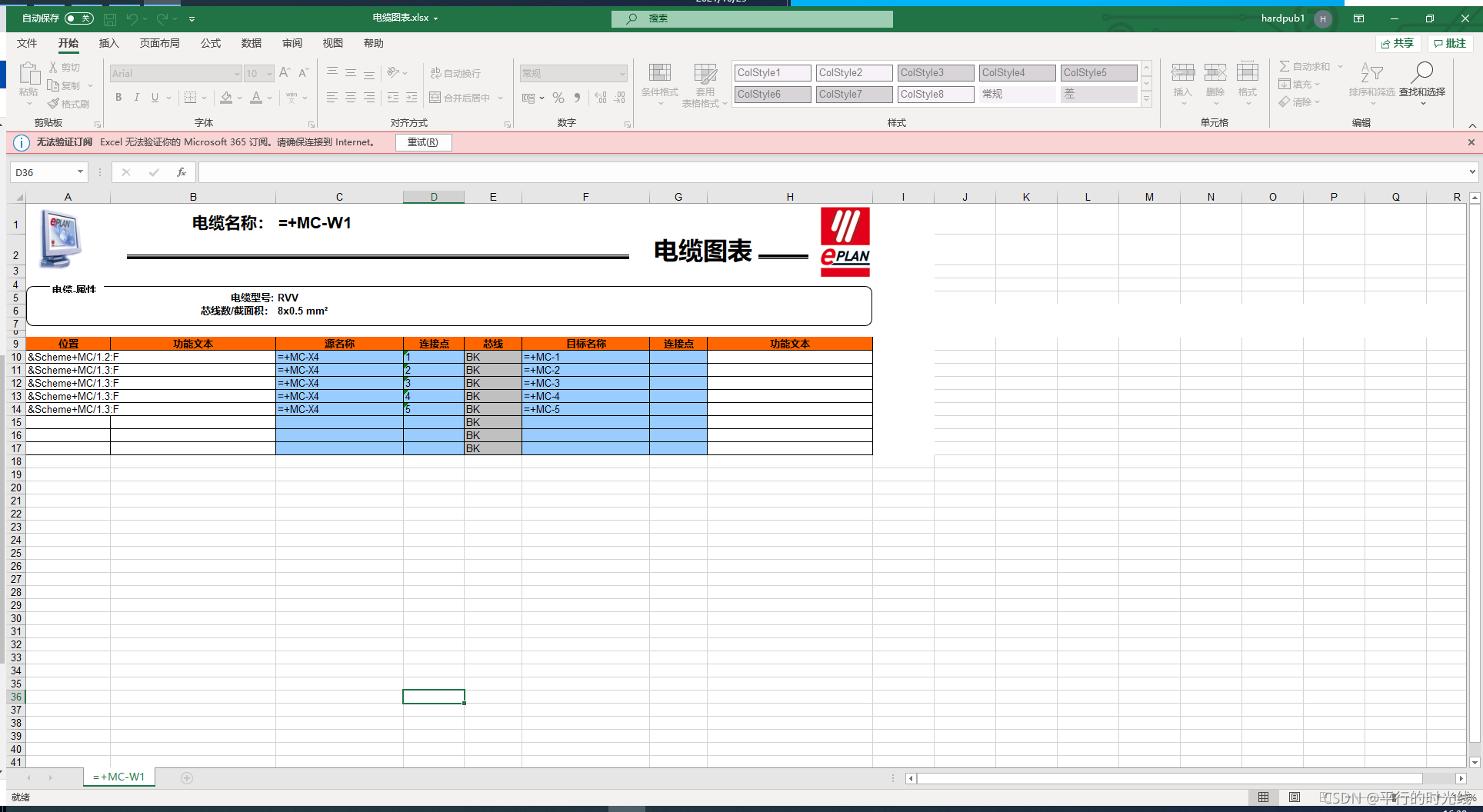
Task: Click the insert function fx icon
Action: point(182,172)
